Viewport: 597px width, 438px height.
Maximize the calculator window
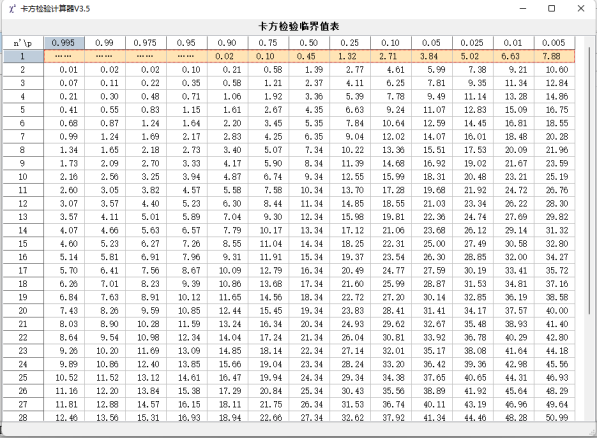point(551,8)
